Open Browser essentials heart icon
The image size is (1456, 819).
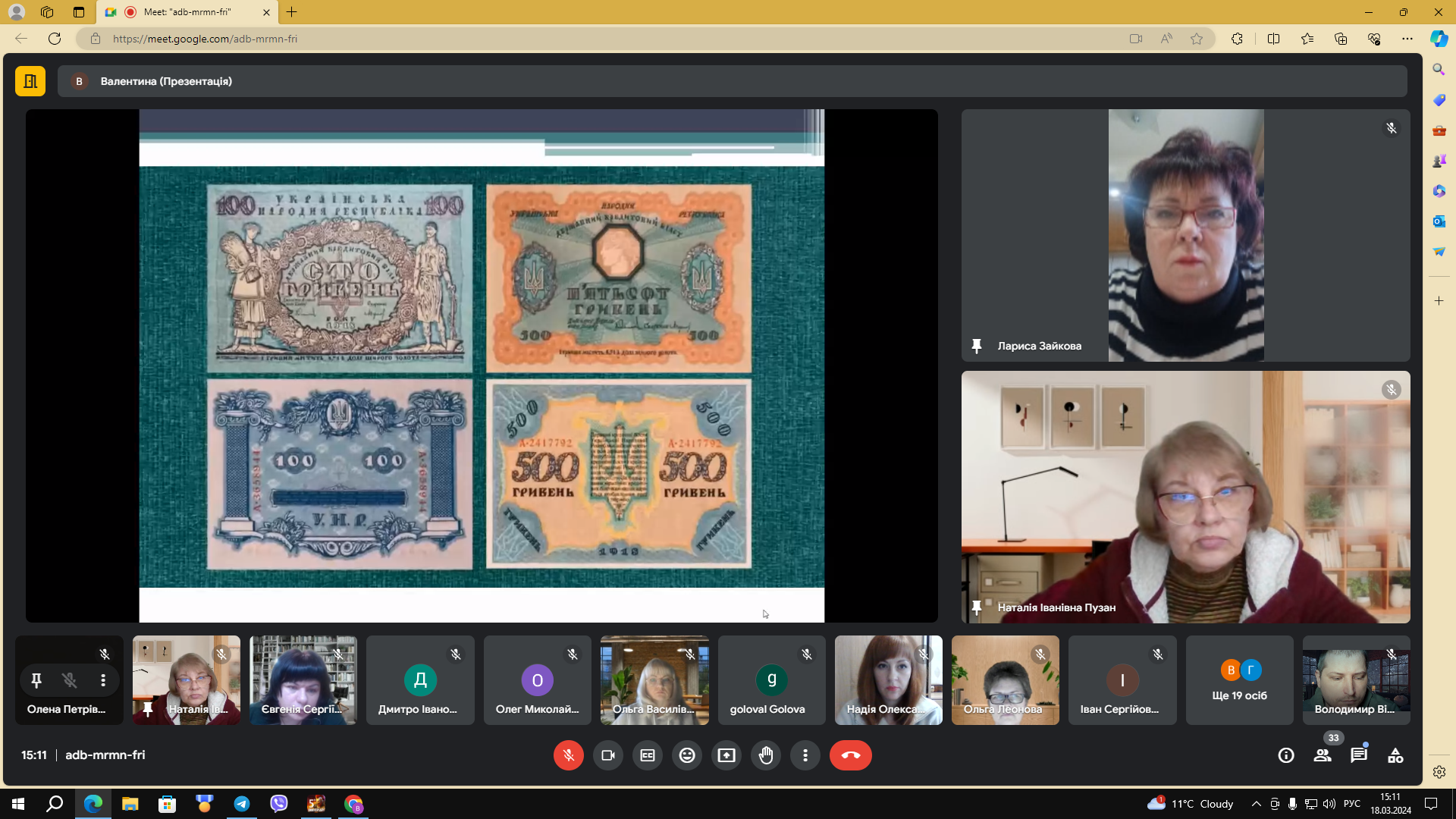(1374, 39)
